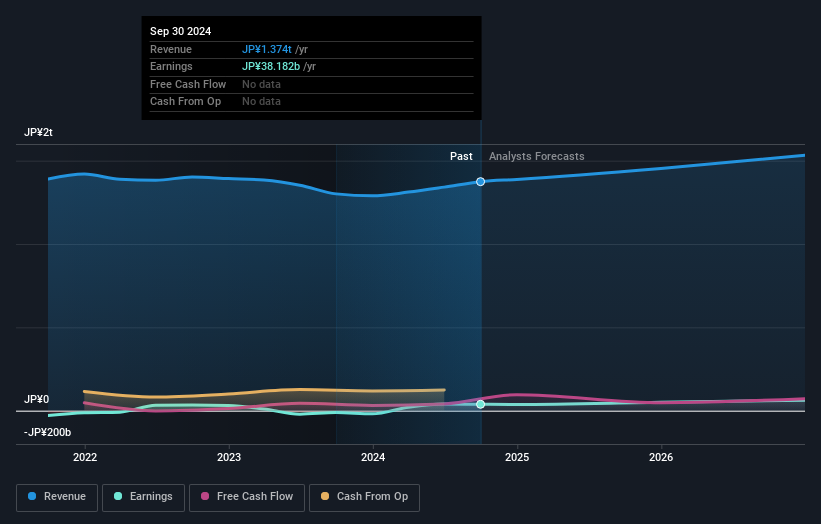The width and height of the screenshot is (821, 524).
Task: Click the 2022 x-axis label
Action: (85, 457)
